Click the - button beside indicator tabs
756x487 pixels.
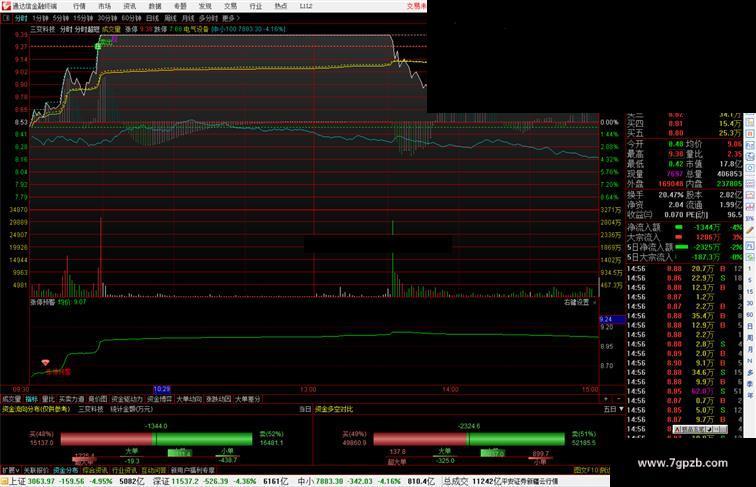619,399
